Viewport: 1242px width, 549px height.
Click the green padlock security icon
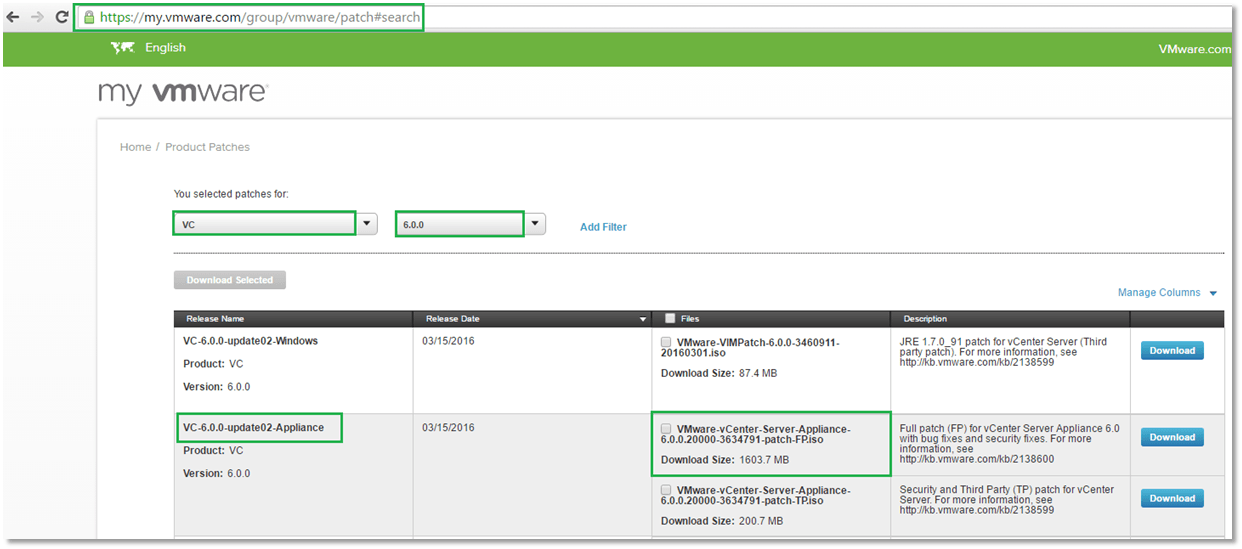(x=89, y=17)
